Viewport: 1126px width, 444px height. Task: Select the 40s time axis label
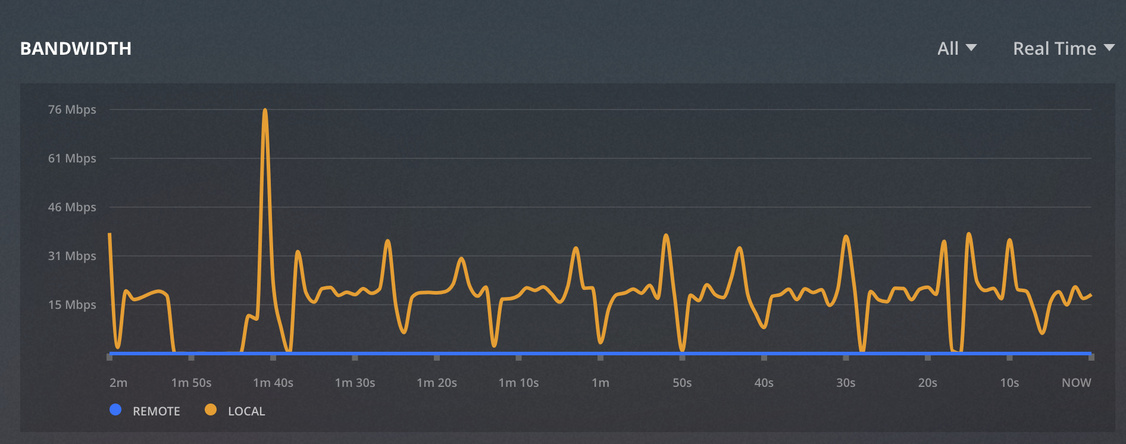pos(764,383)
